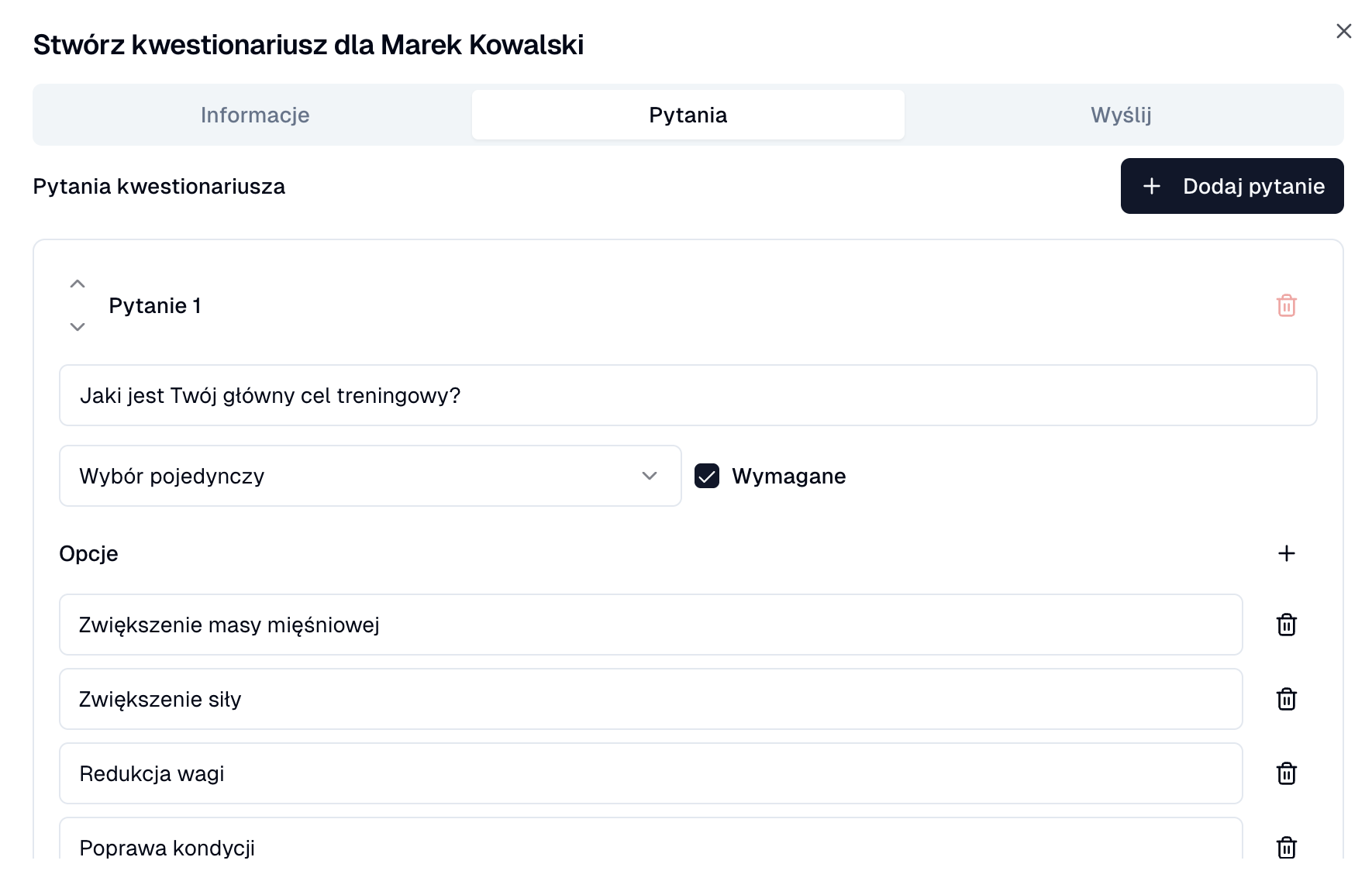Move Pytanie 1 up with arrow
The width and height of the screenshot is (1372, 888).
coord(78,284)
